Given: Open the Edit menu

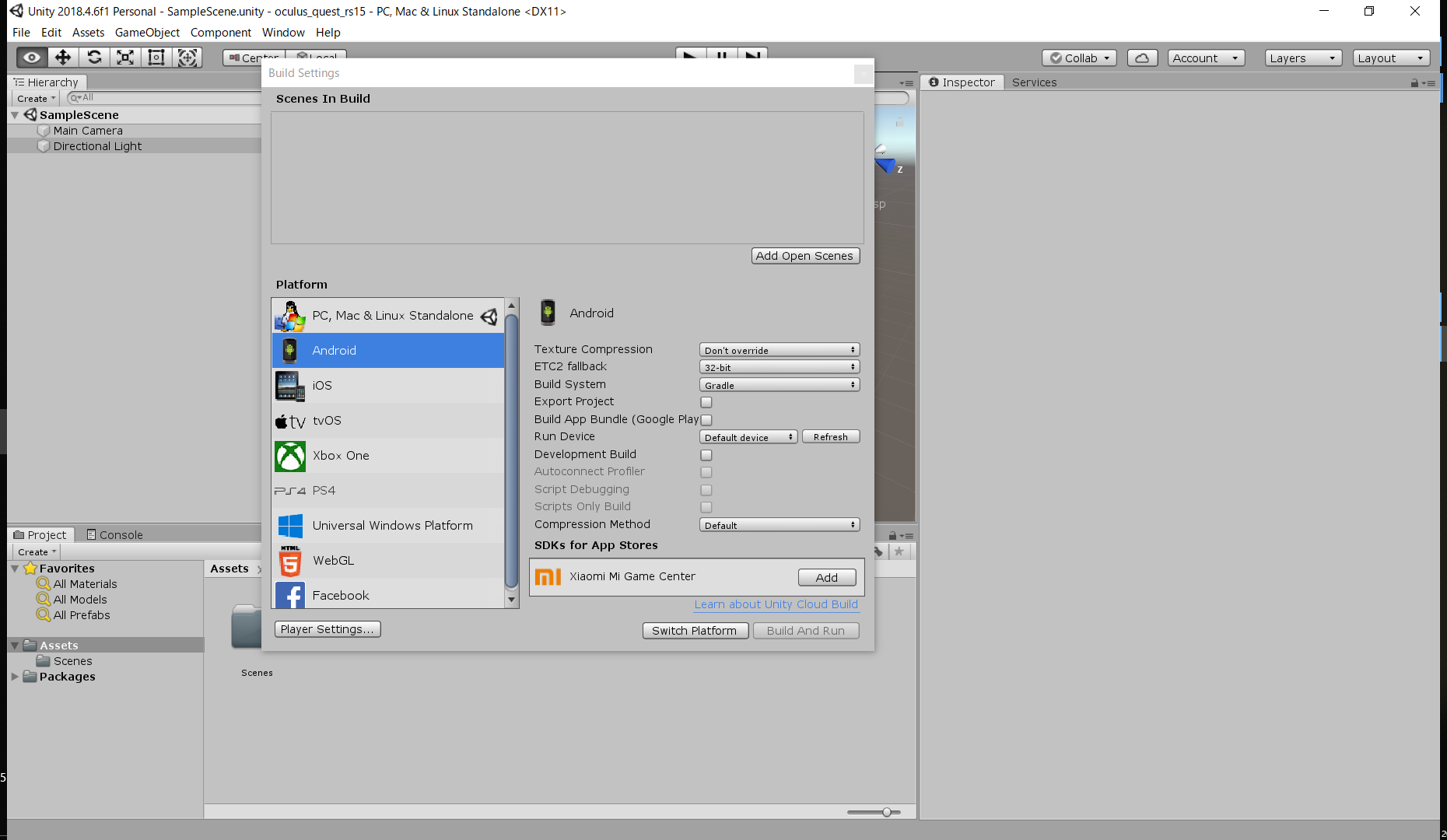Looking at the screenshot, I should (51, 33).
